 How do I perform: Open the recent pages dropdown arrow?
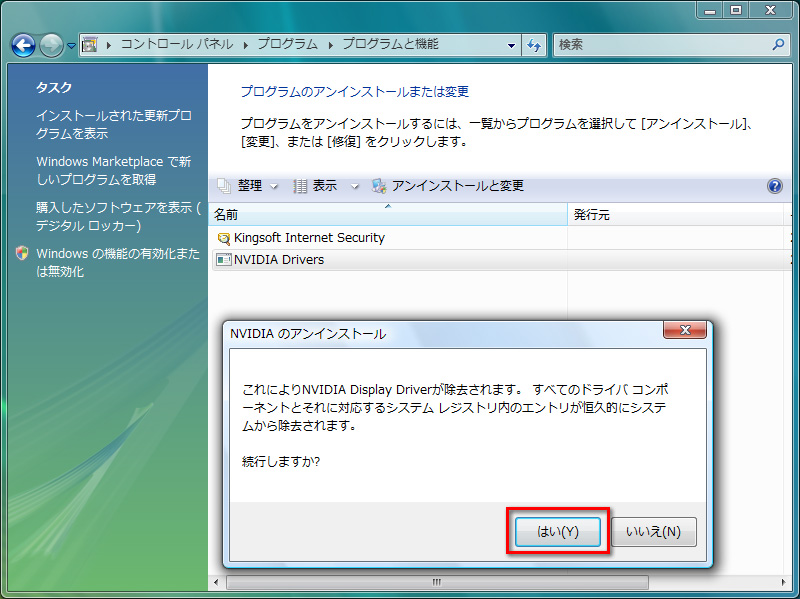coord(71,46)
